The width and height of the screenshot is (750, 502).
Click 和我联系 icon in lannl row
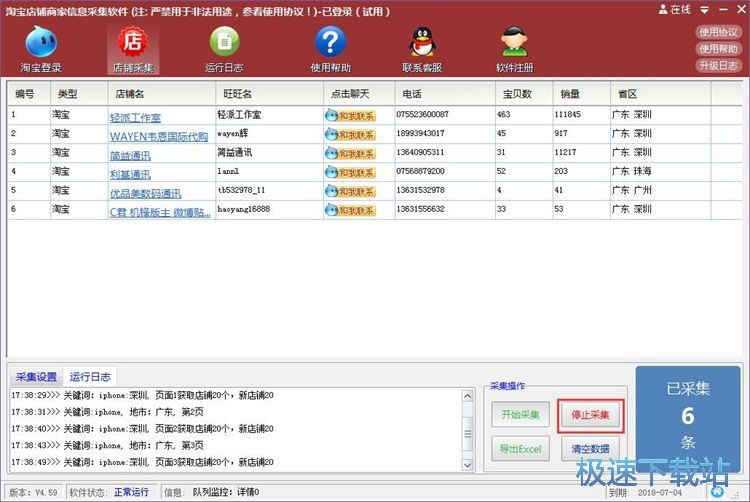[x=351, y=173]
